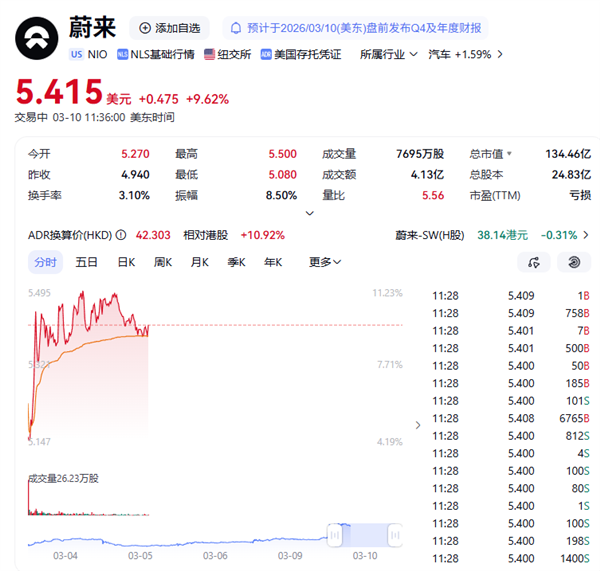Image resolution: width=600 pixels, height=571 pixels.
Task: Open the 总市值 dropdown arrow
Action: [509, 154]
